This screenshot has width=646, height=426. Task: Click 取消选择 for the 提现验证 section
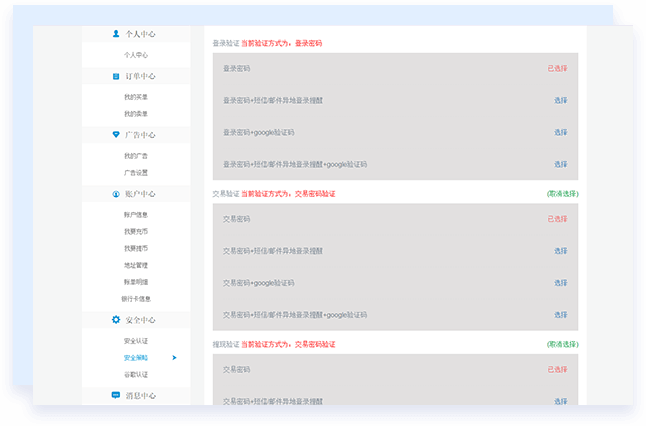pyautogui.click(x=561, y=344)
